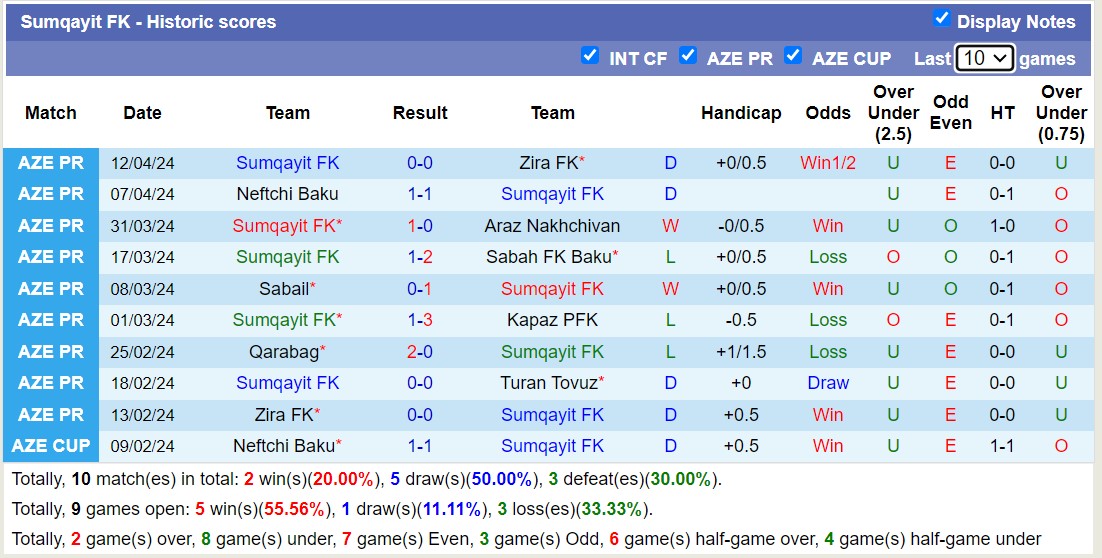Click the AZE PR label for 12/04/24
The image size is (1102, 558).
pyautogui.click(x=50, y=163)
